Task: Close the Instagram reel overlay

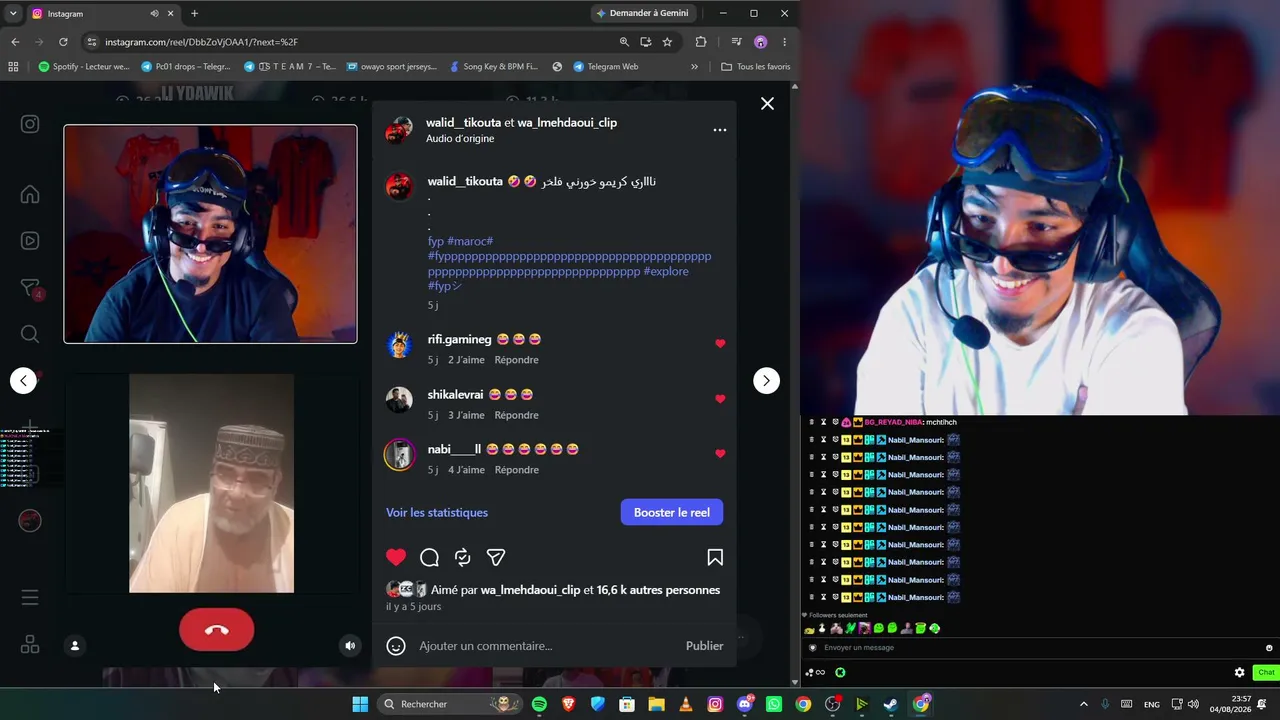Action: tap(767, 103)
